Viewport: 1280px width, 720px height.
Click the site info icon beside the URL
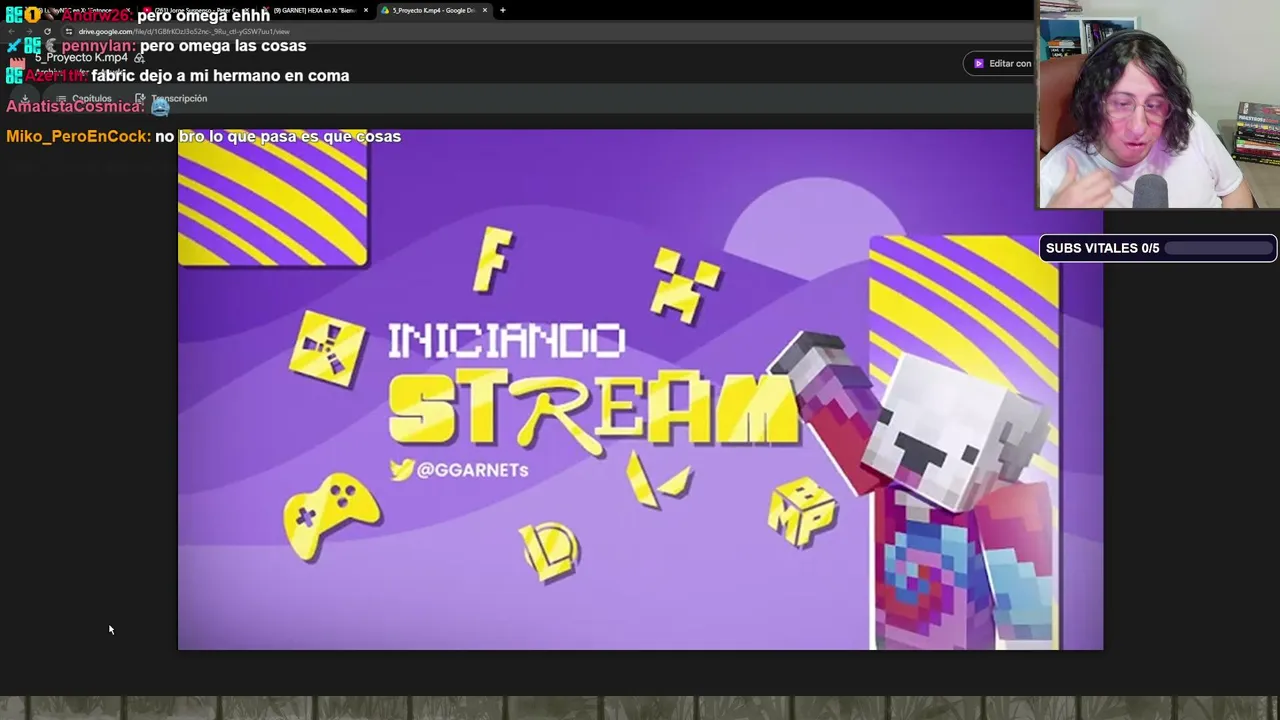[68, 31]
